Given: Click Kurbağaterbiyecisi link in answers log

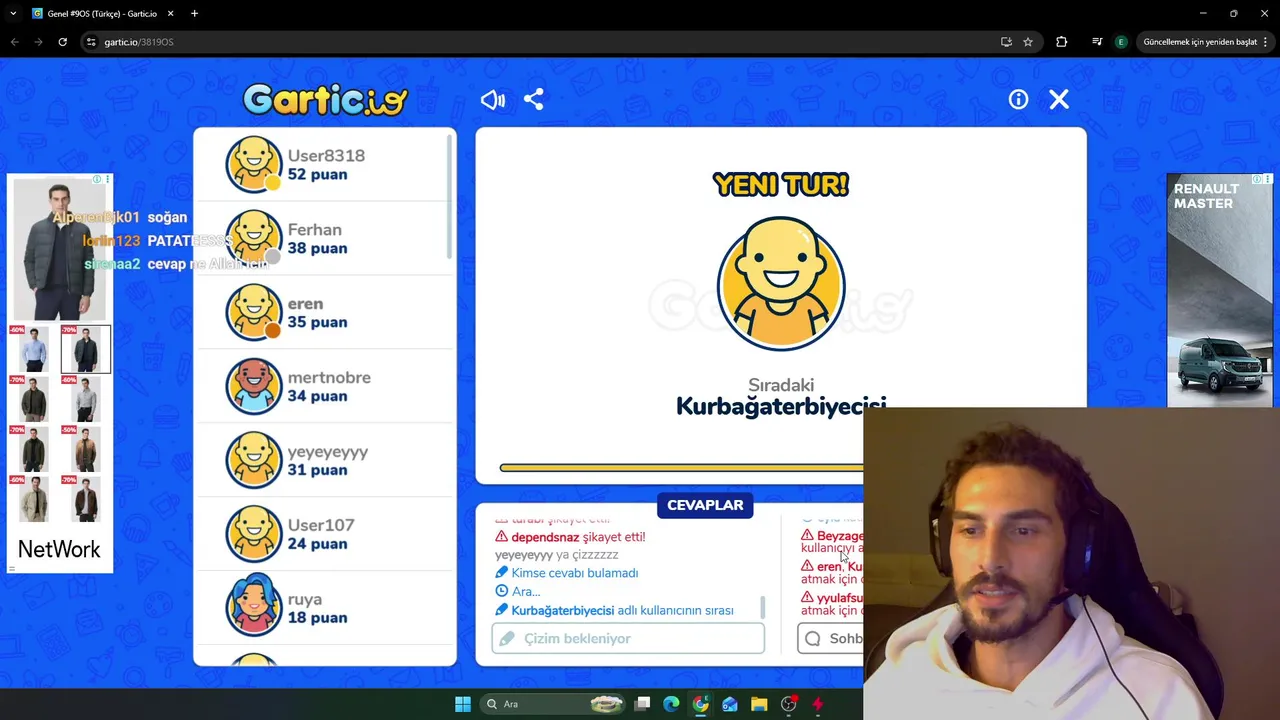Looking at the screenshot, I should (x=562, y=610).
